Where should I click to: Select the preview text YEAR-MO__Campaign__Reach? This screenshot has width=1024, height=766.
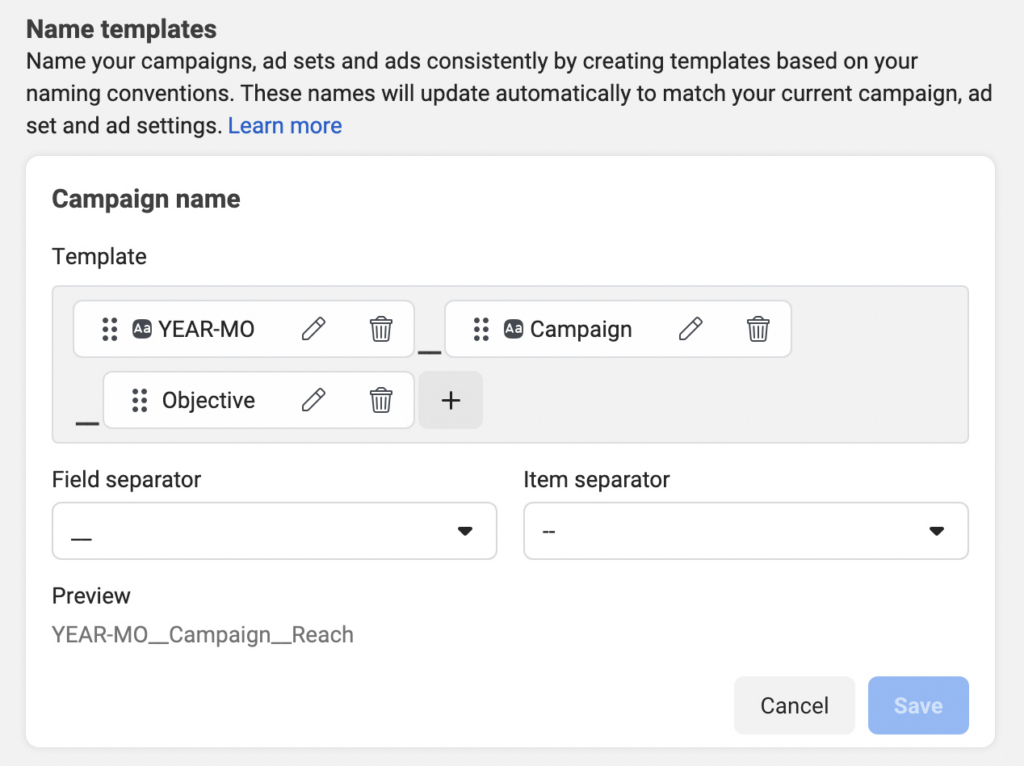203,634
